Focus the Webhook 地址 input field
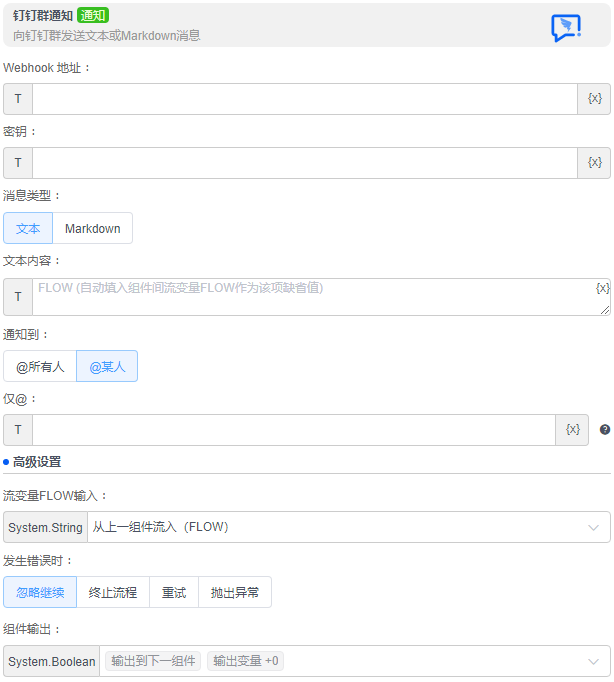Viewport: 614px width, 682px height. [x=305, y=99]
